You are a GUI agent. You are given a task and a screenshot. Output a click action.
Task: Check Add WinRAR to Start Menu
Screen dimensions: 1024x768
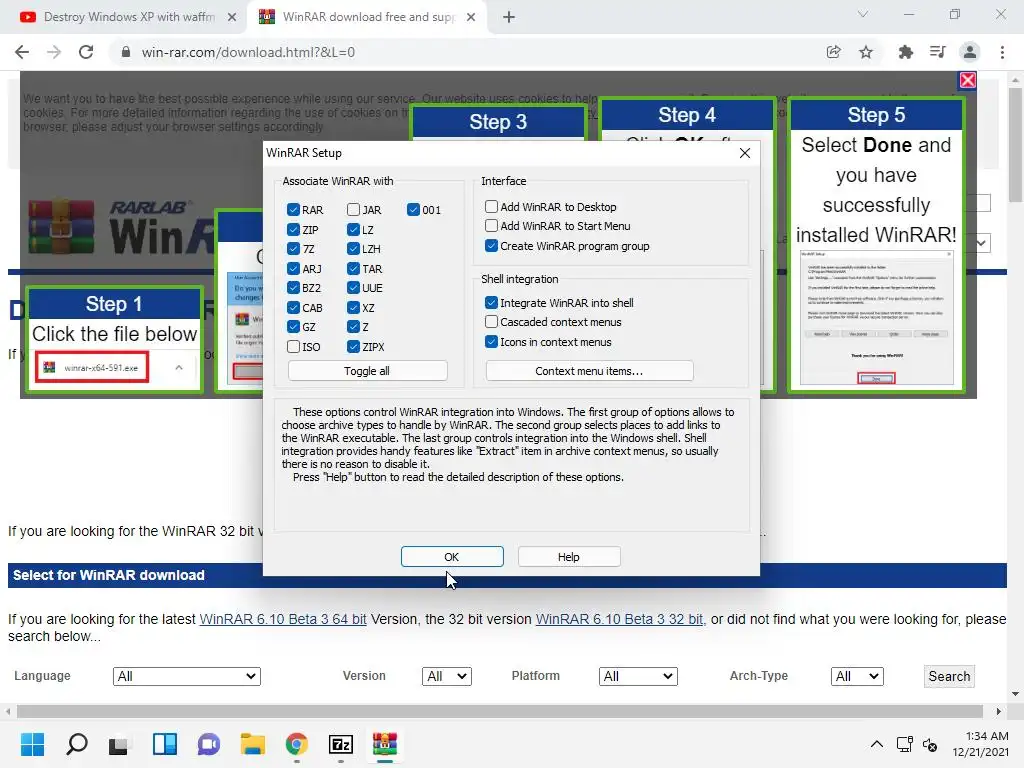(x=491, y=226)
